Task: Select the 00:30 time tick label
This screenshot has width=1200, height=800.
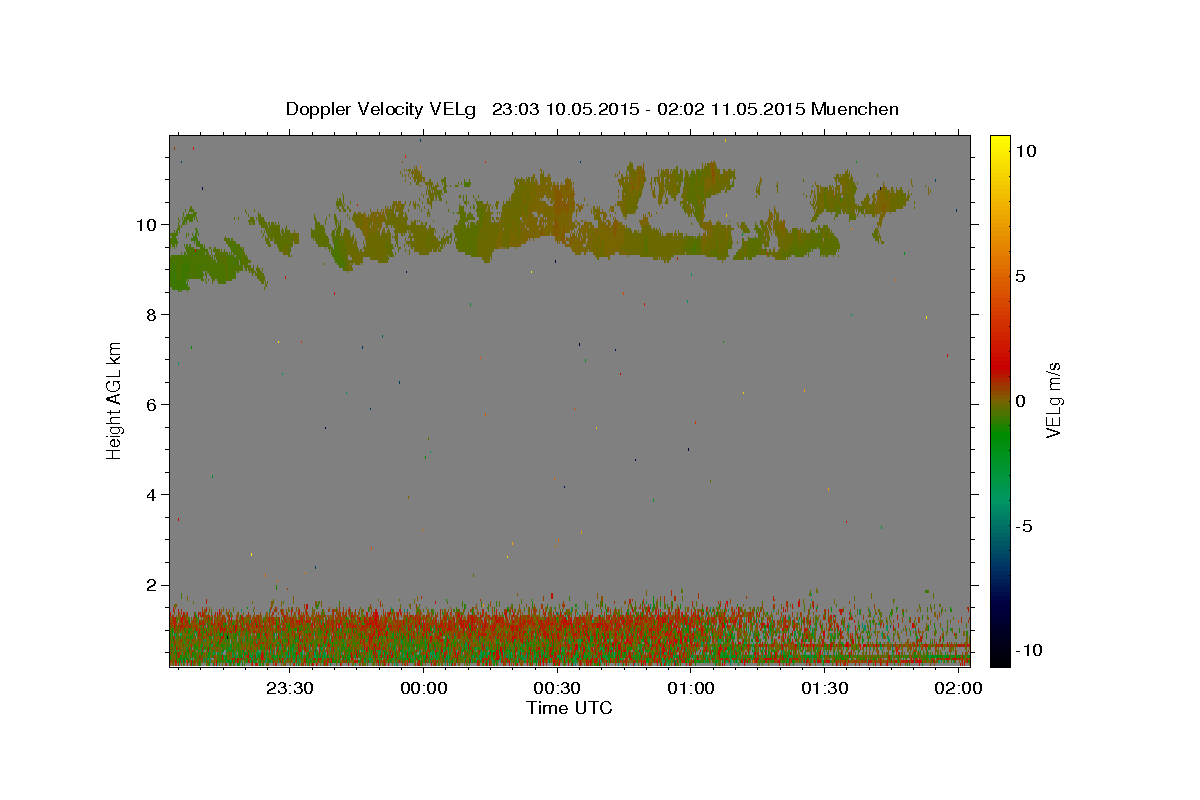Action: (557, 689)
